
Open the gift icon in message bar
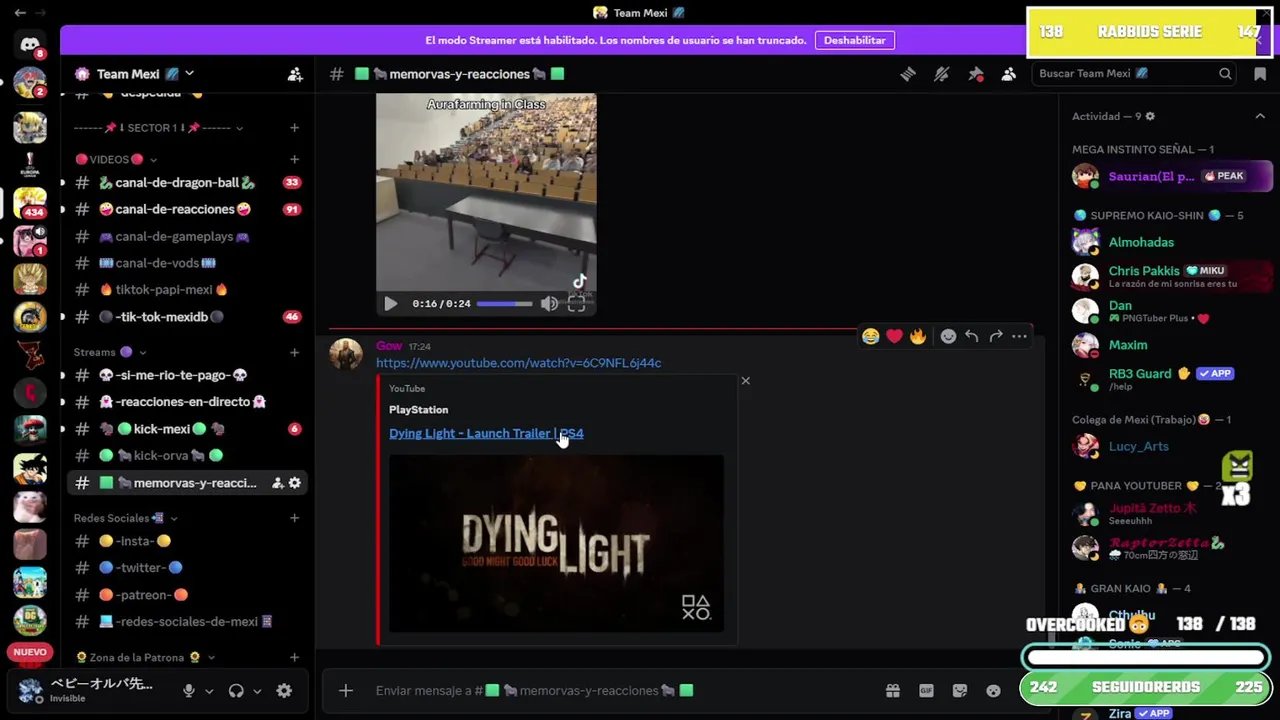tap(893, 690)
